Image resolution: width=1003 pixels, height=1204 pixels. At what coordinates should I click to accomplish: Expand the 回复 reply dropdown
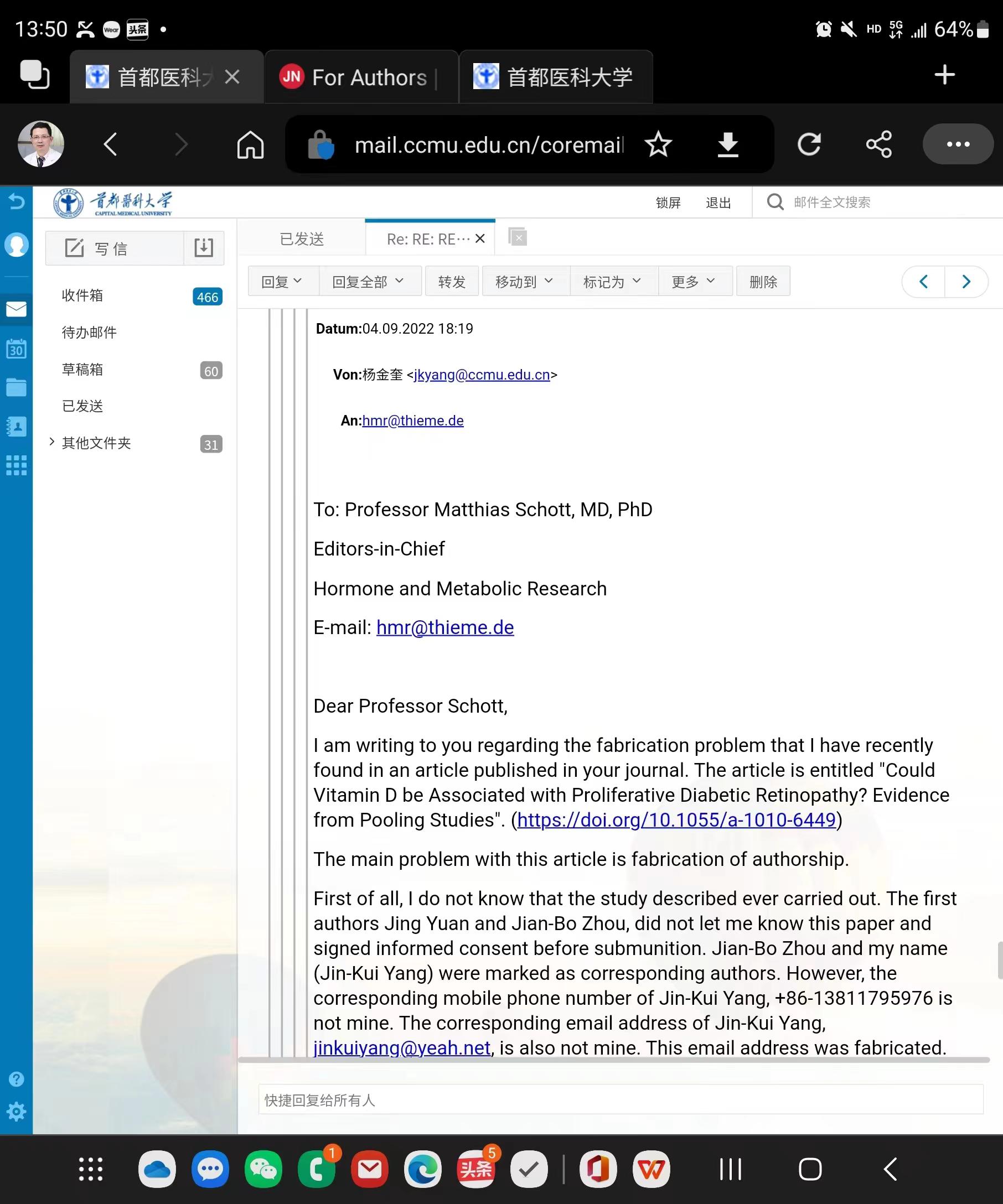tap(283, 281)
